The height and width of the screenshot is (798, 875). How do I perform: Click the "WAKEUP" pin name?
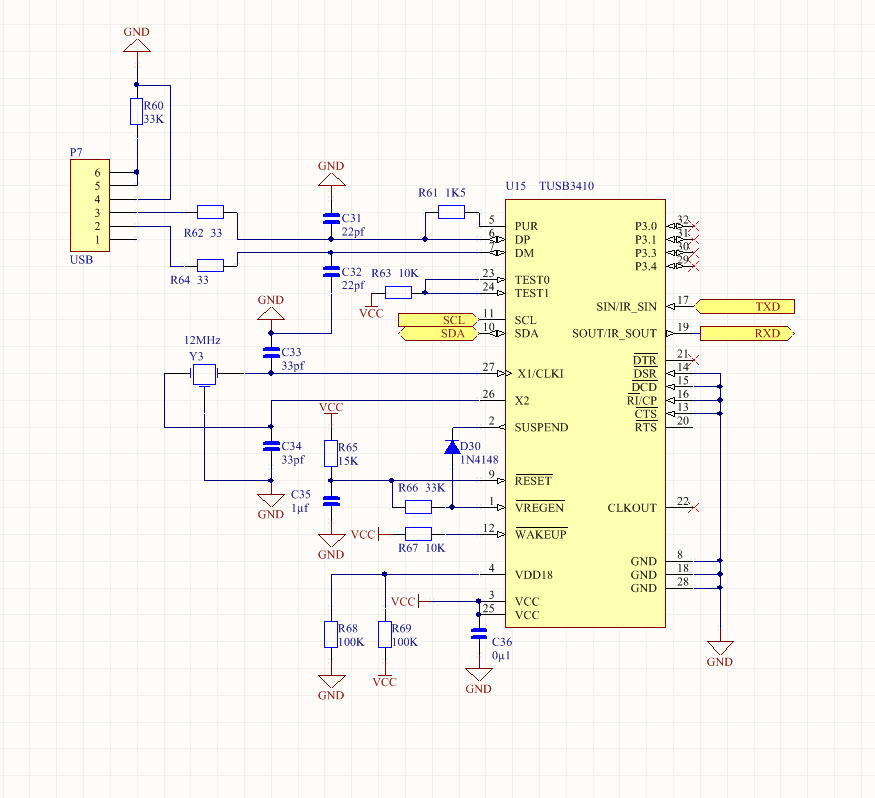(541, 535)
